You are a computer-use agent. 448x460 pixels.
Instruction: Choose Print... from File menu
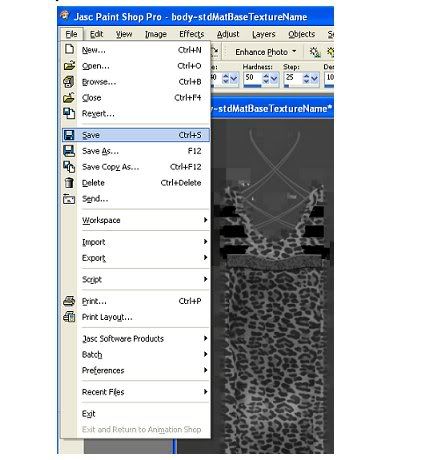[x=136, y=301]
